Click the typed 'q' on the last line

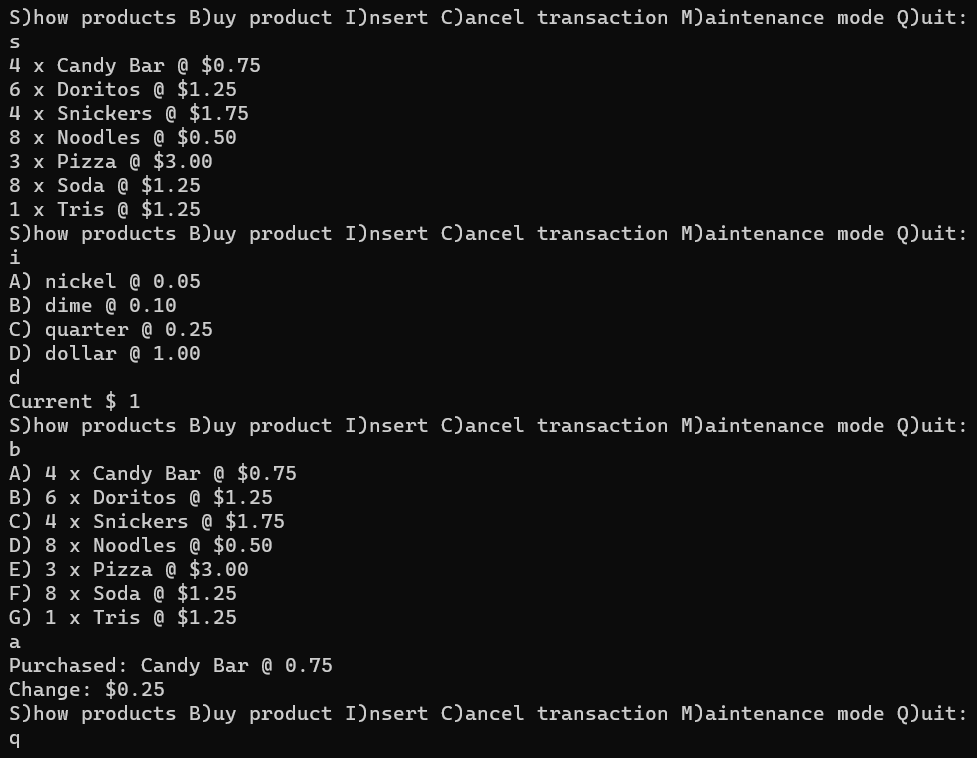click(14, 740)
